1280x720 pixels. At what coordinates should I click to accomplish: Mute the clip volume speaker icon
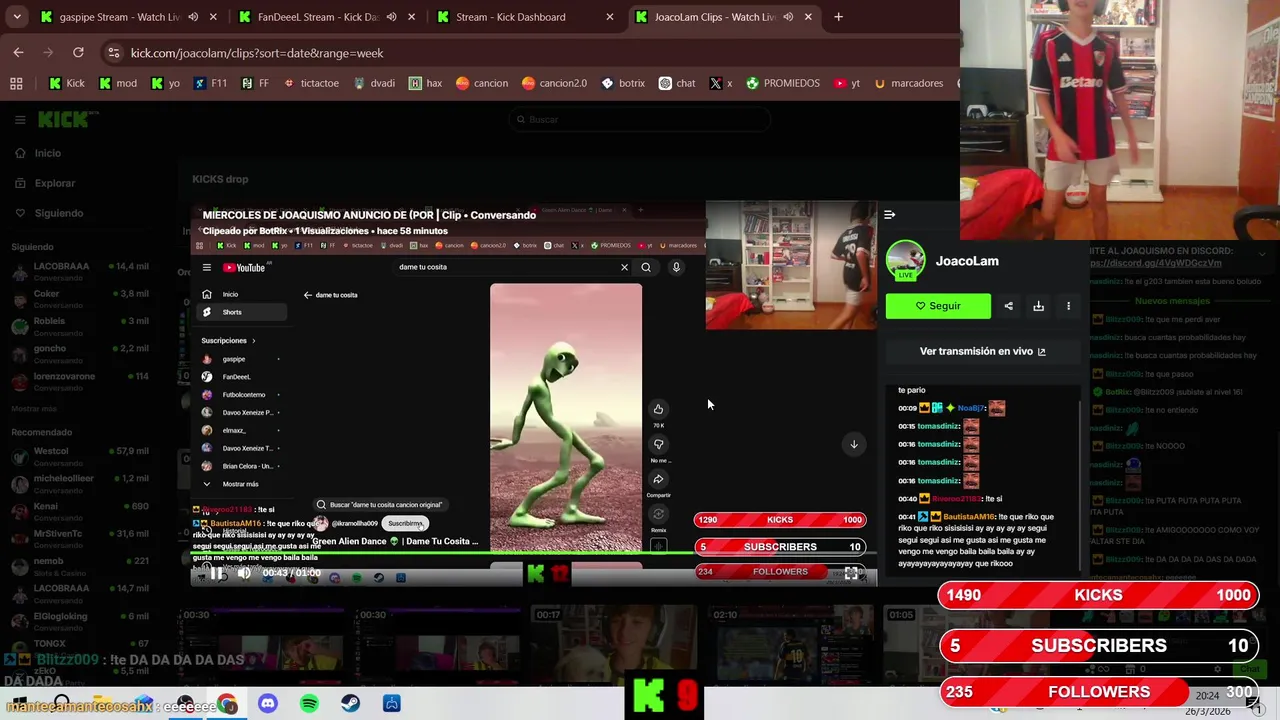244,573
